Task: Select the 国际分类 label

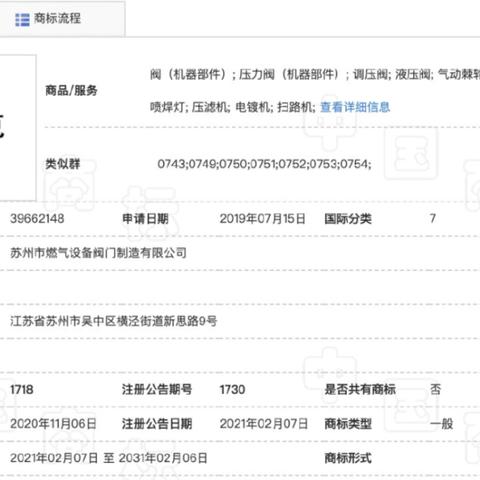Action: coord(348,219)
